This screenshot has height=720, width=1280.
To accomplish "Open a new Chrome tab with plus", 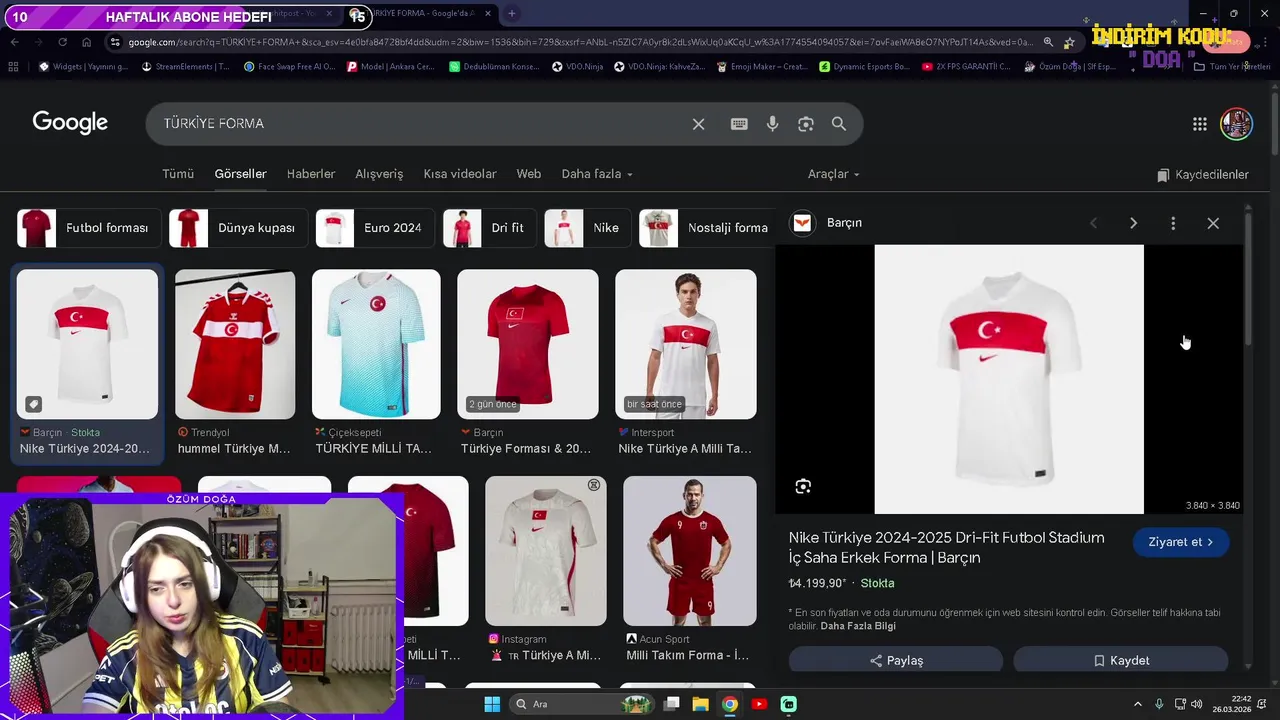I will [511, 14].
